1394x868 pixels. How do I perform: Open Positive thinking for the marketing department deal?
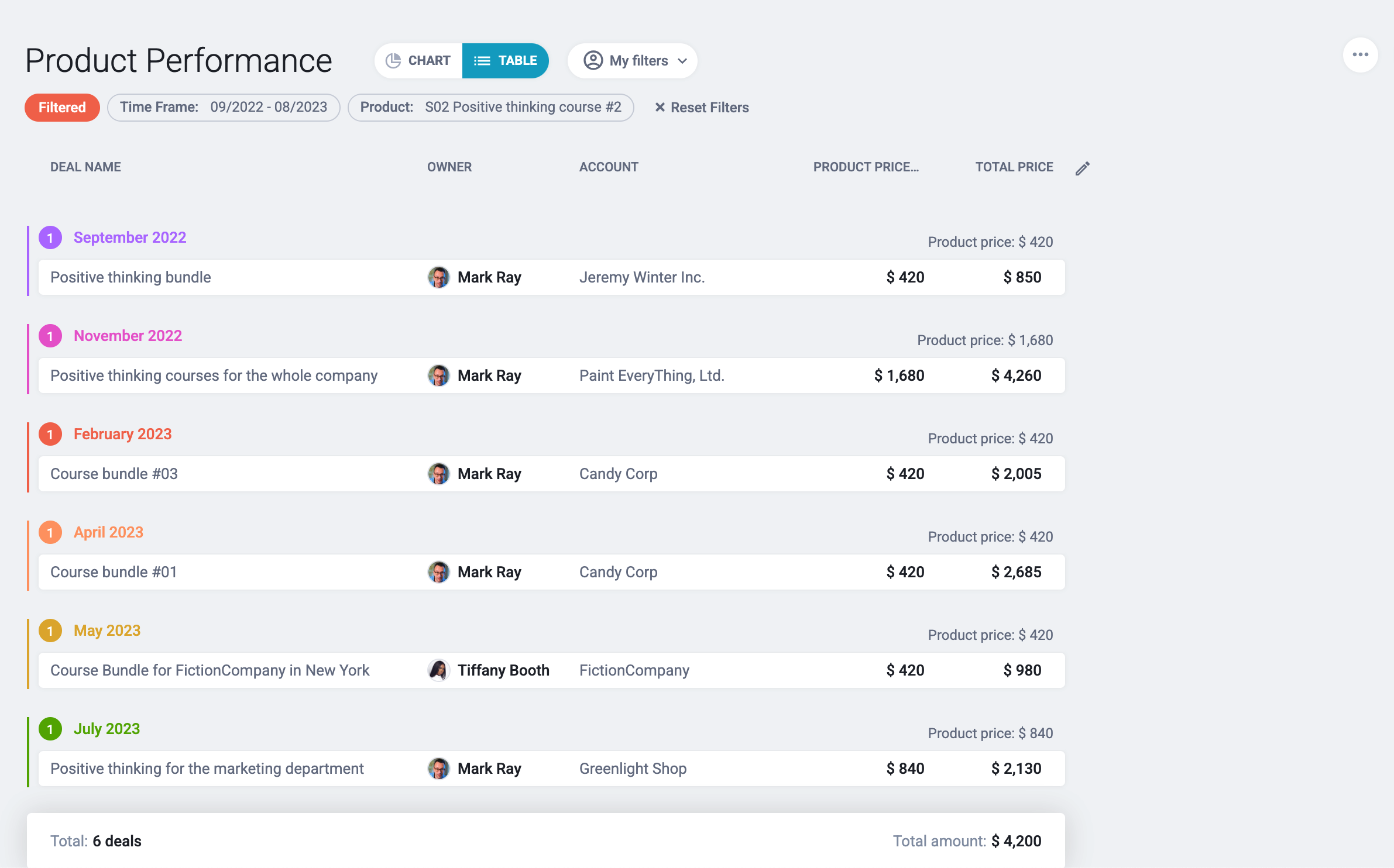[207, 769]
